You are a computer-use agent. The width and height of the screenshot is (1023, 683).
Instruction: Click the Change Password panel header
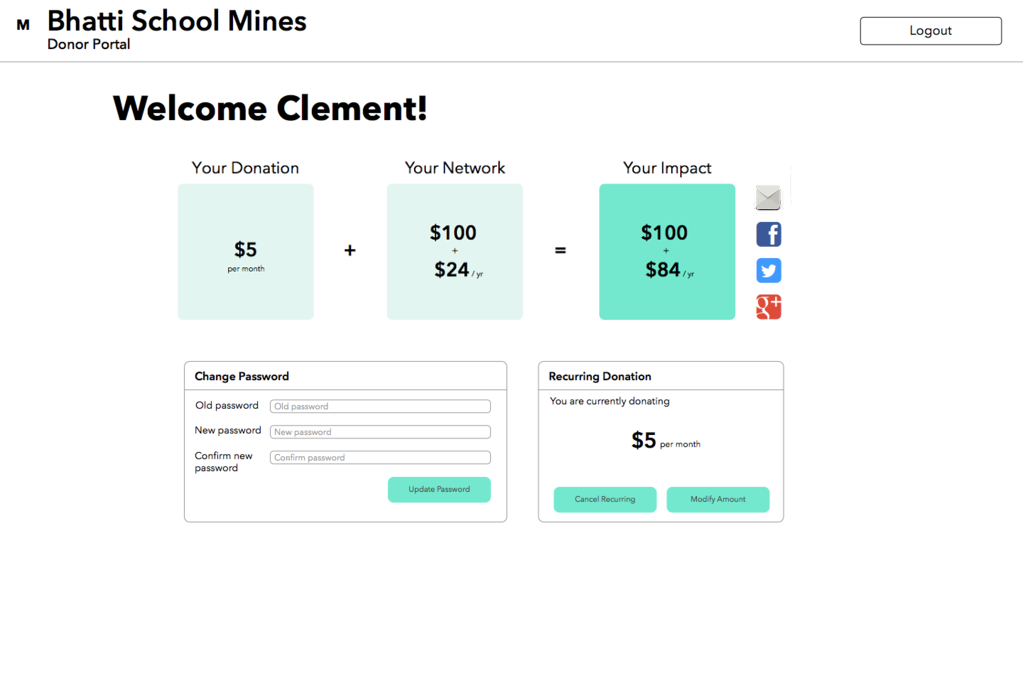345,376
